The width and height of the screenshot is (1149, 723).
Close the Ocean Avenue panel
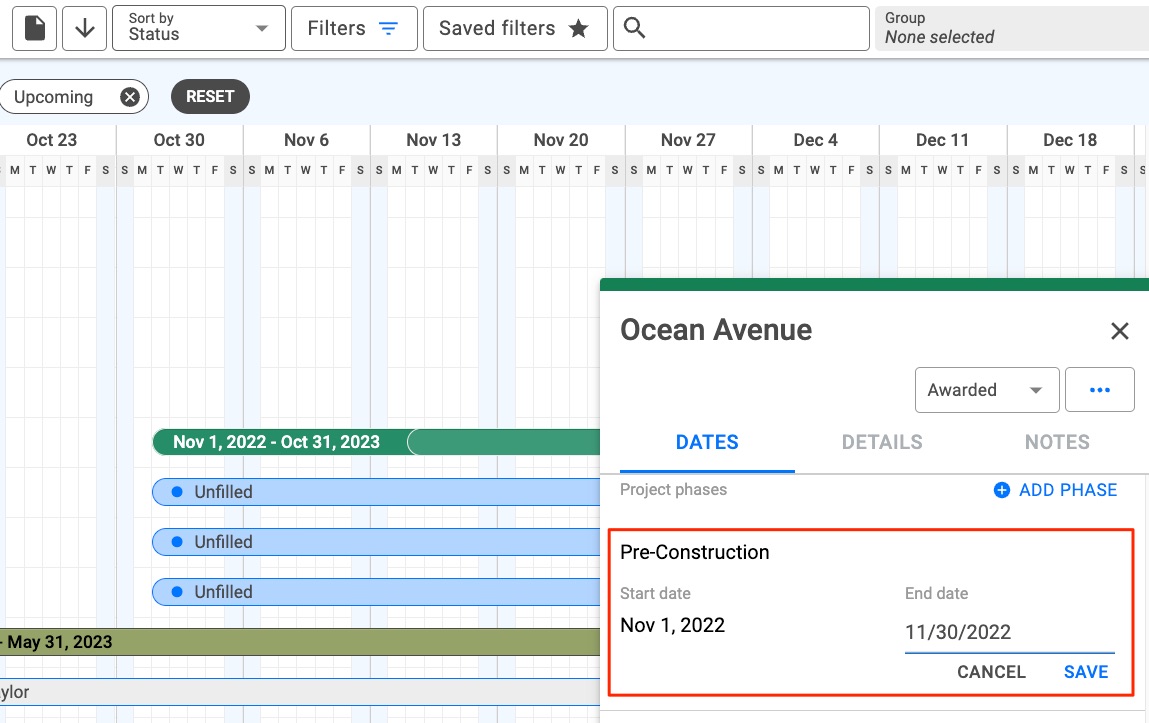tap(1119, 331)
